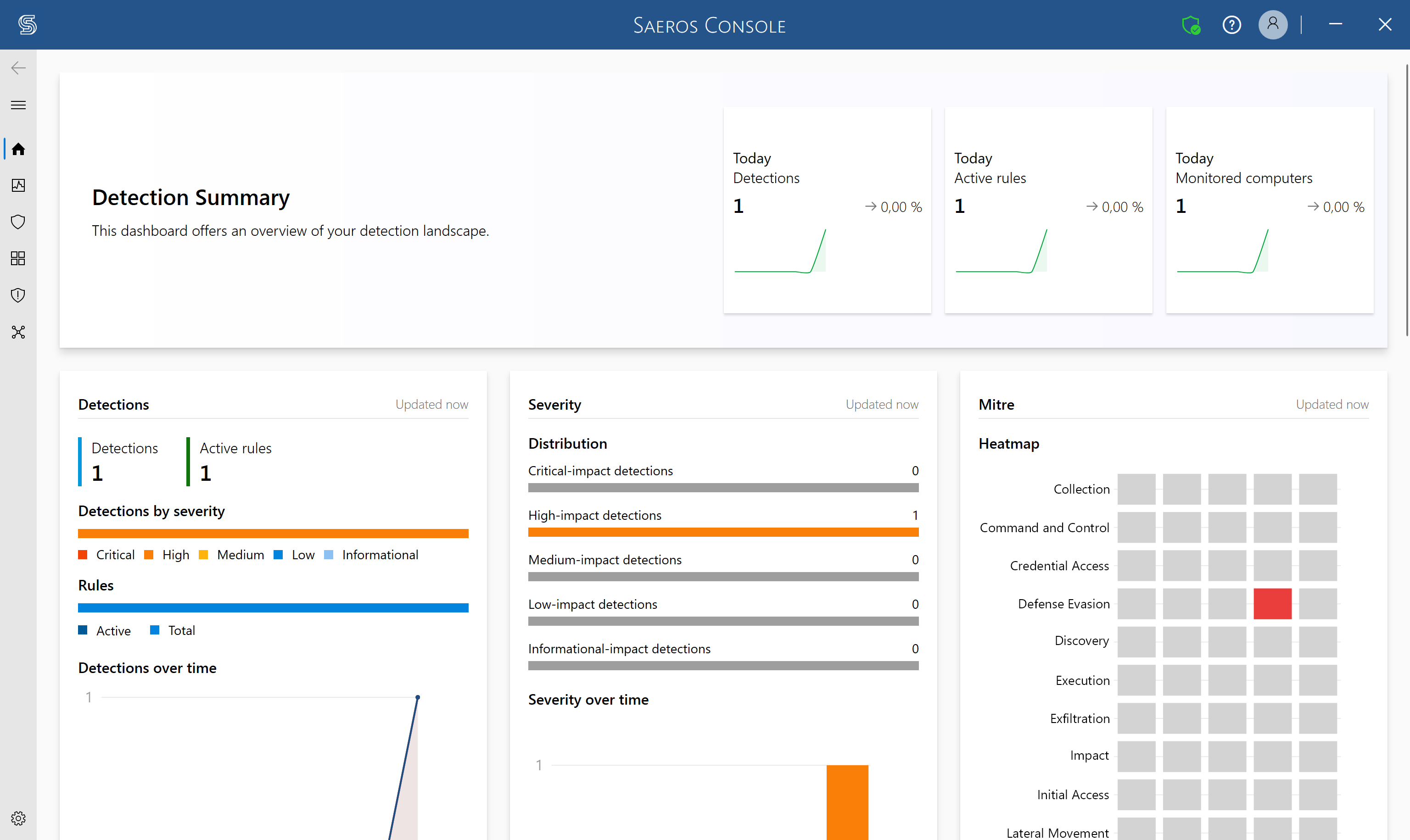Click the red Defense Evasion heatmap cell
This screenshot has width=1410, height=840.
click(x=1272, y=603)
